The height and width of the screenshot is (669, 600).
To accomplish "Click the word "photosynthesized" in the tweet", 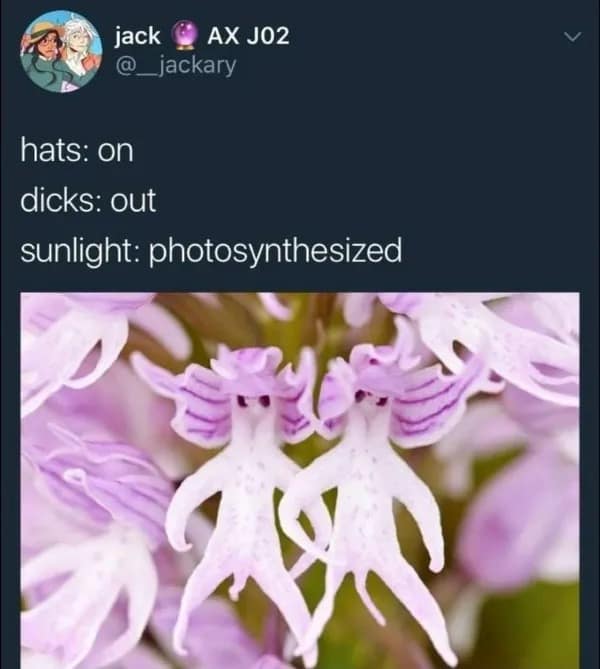I will [x=275, y=252].
